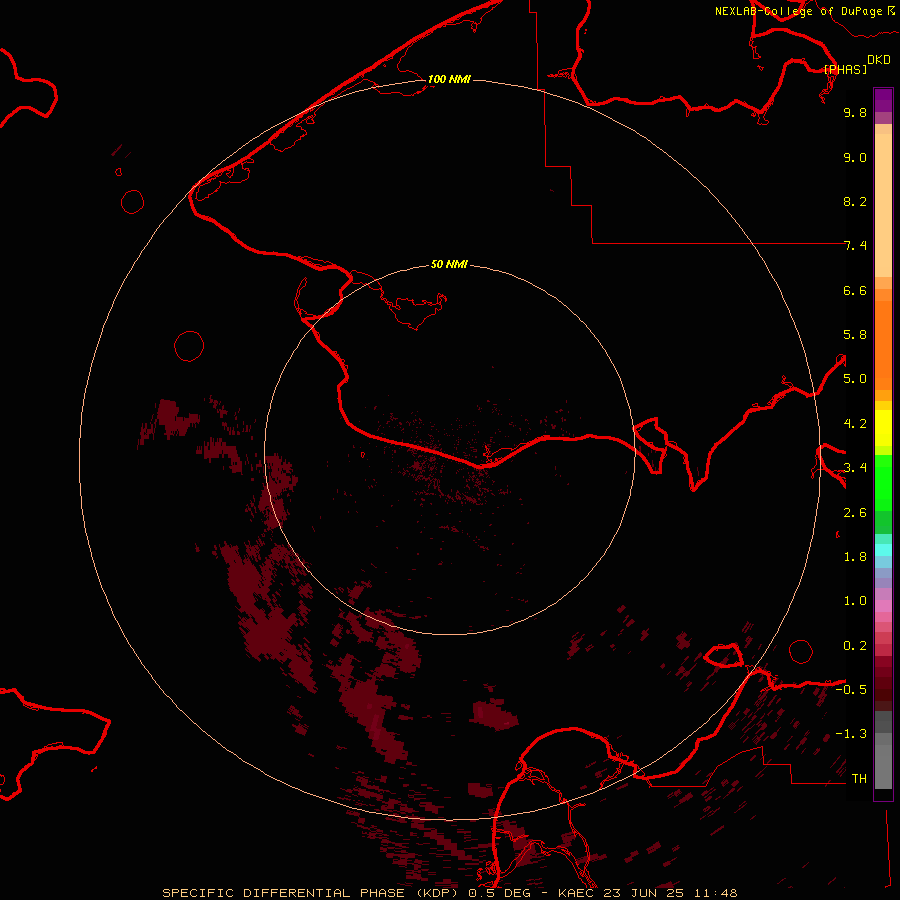Screen dimensions: 900x900
Task: Click the product title caption at the bottom
Action: 449,893
